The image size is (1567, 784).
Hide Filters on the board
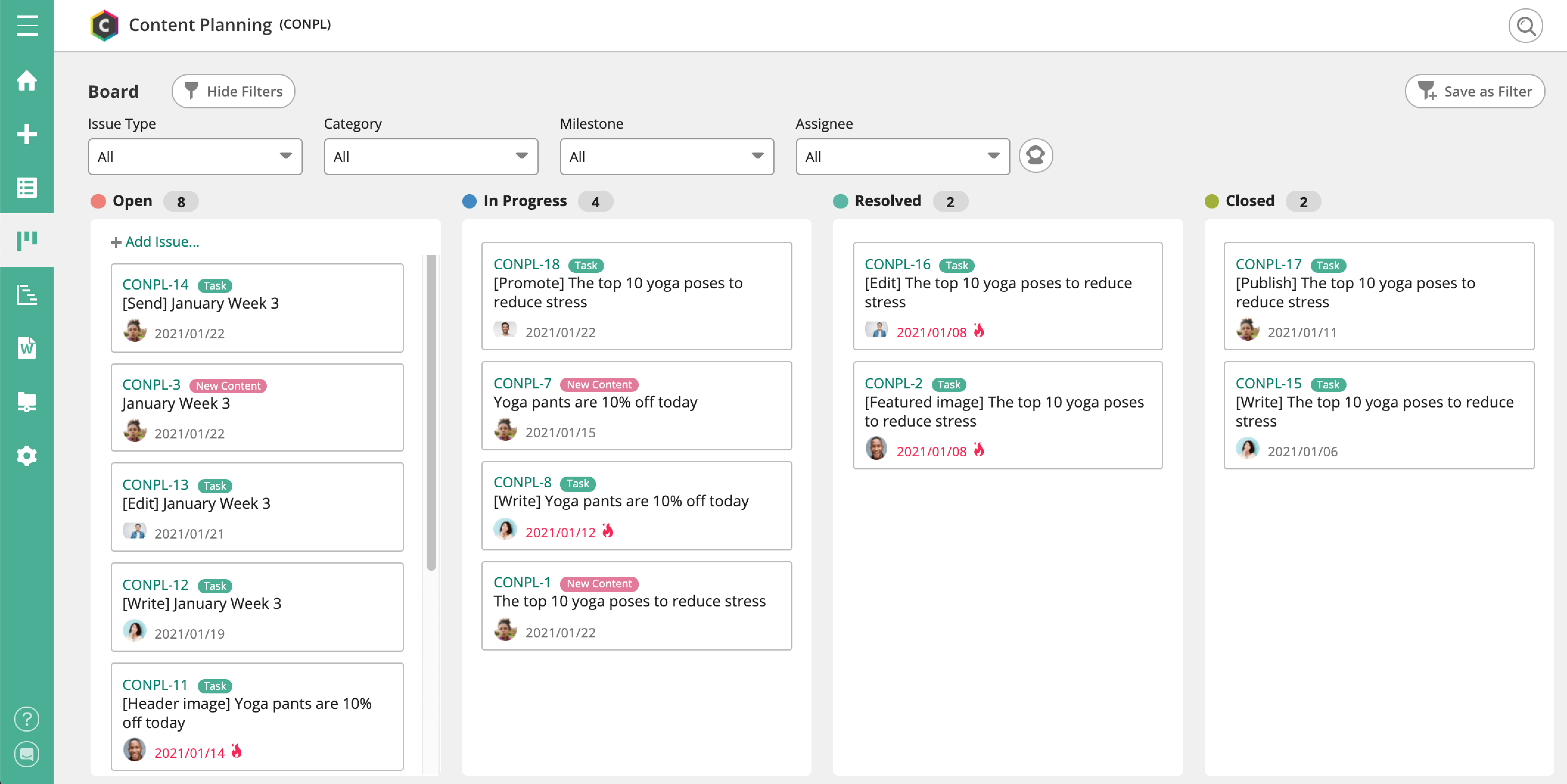coord(234,91)
